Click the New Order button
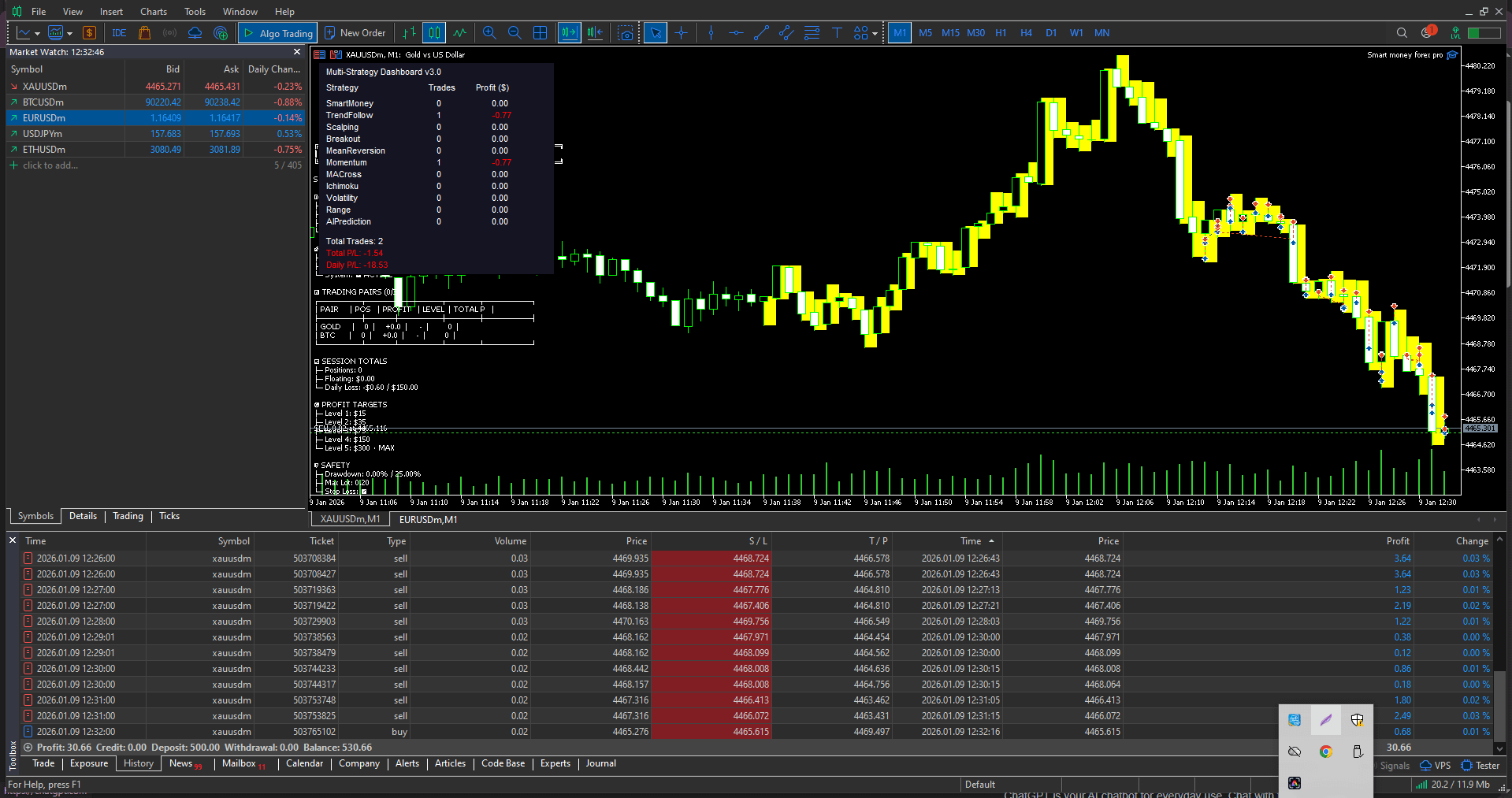1512x798 pixels. (355, 33)
